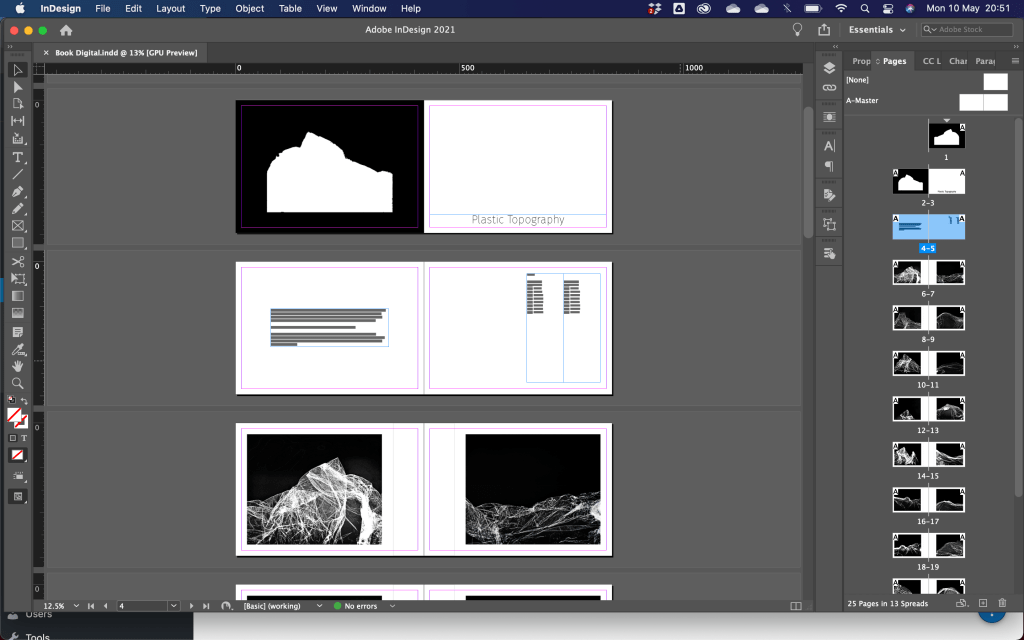Toggle formatting affects text button

[24, 438]
